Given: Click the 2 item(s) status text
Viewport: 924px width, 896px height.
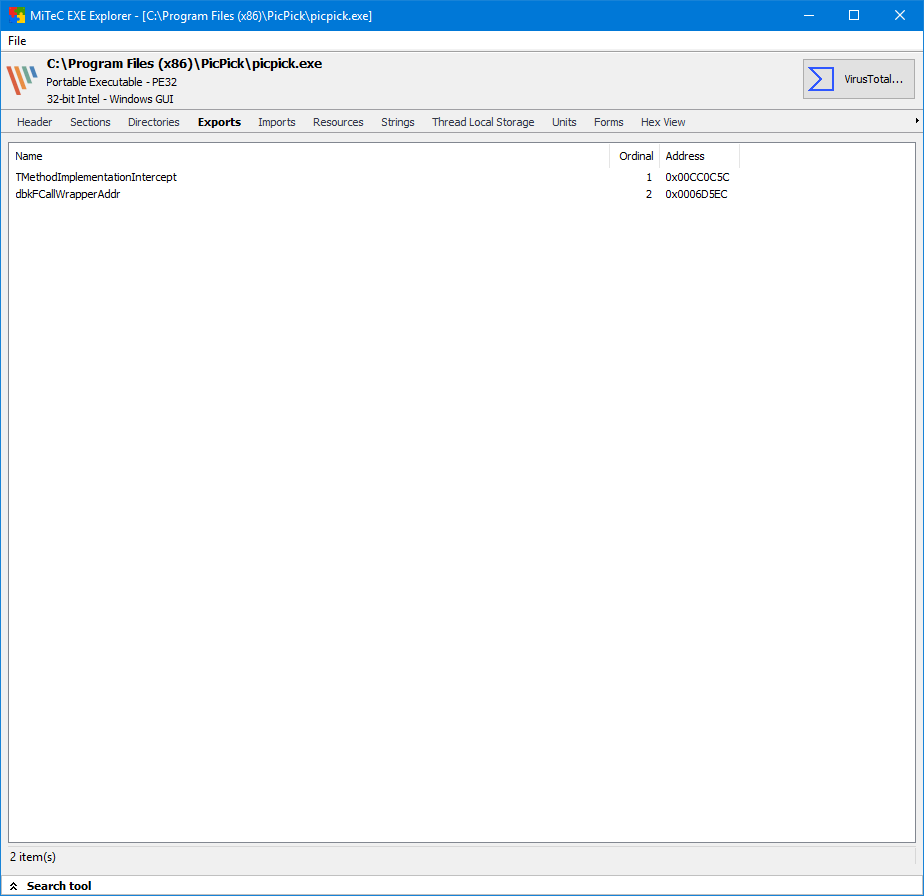Looking at the screenshot, I should click(x=33, y=857).
